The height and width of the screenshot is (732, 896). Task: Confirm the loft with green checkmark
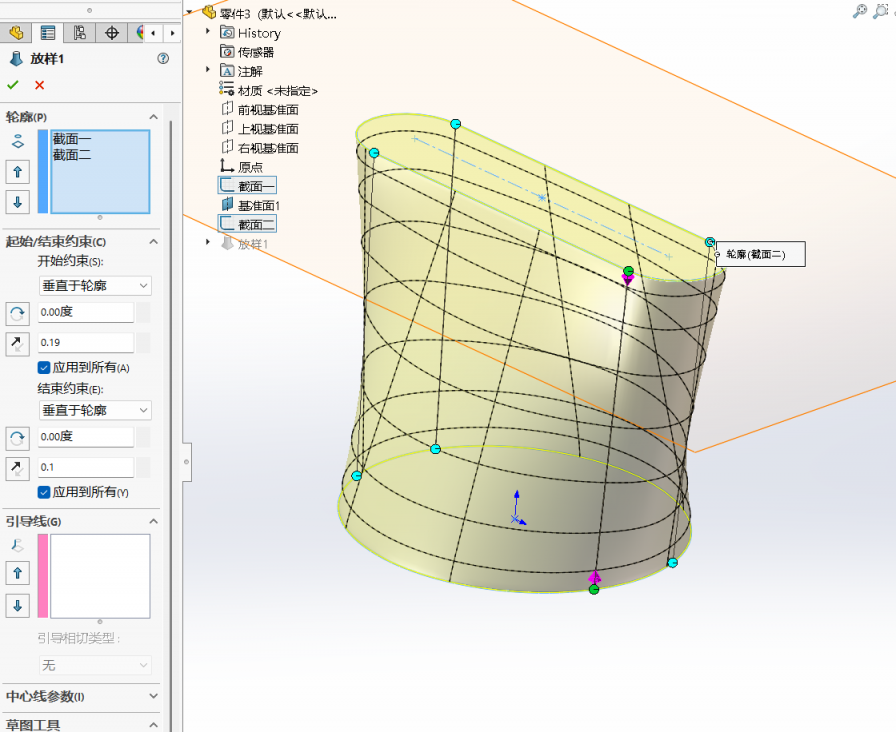point(13,86)
